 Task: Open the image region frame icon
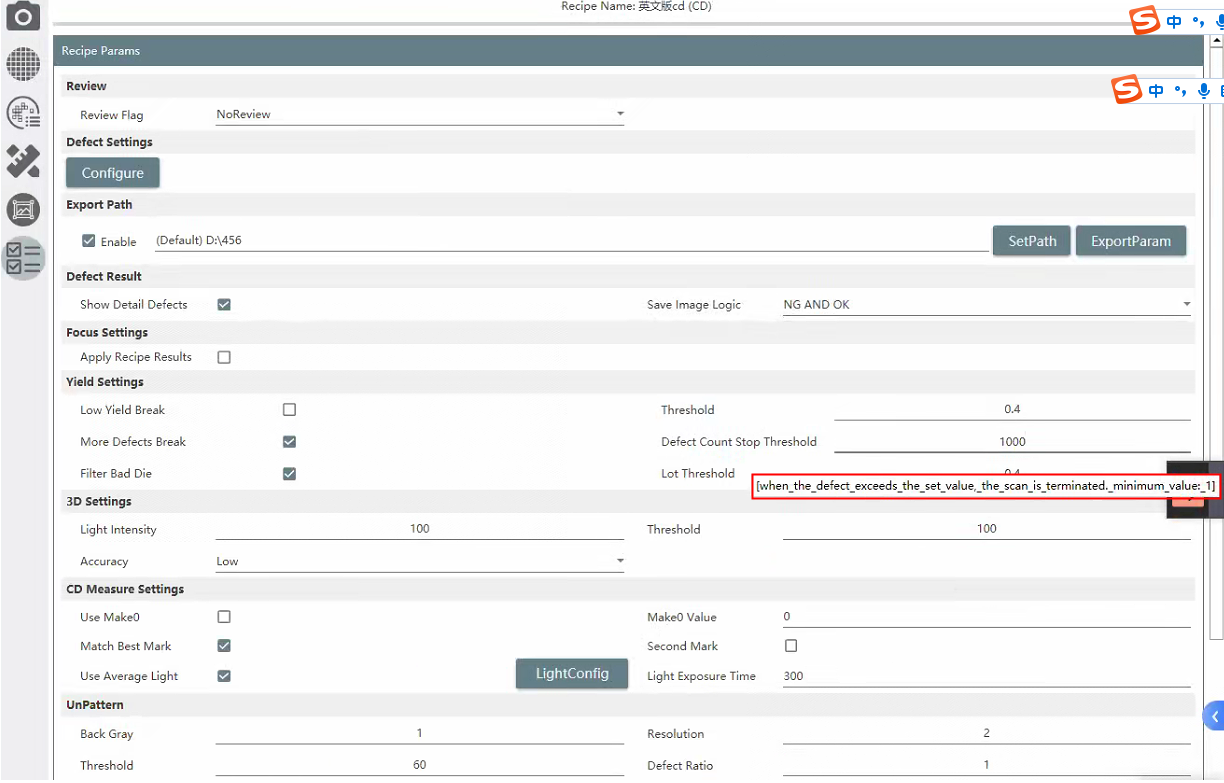click(23, 210)
